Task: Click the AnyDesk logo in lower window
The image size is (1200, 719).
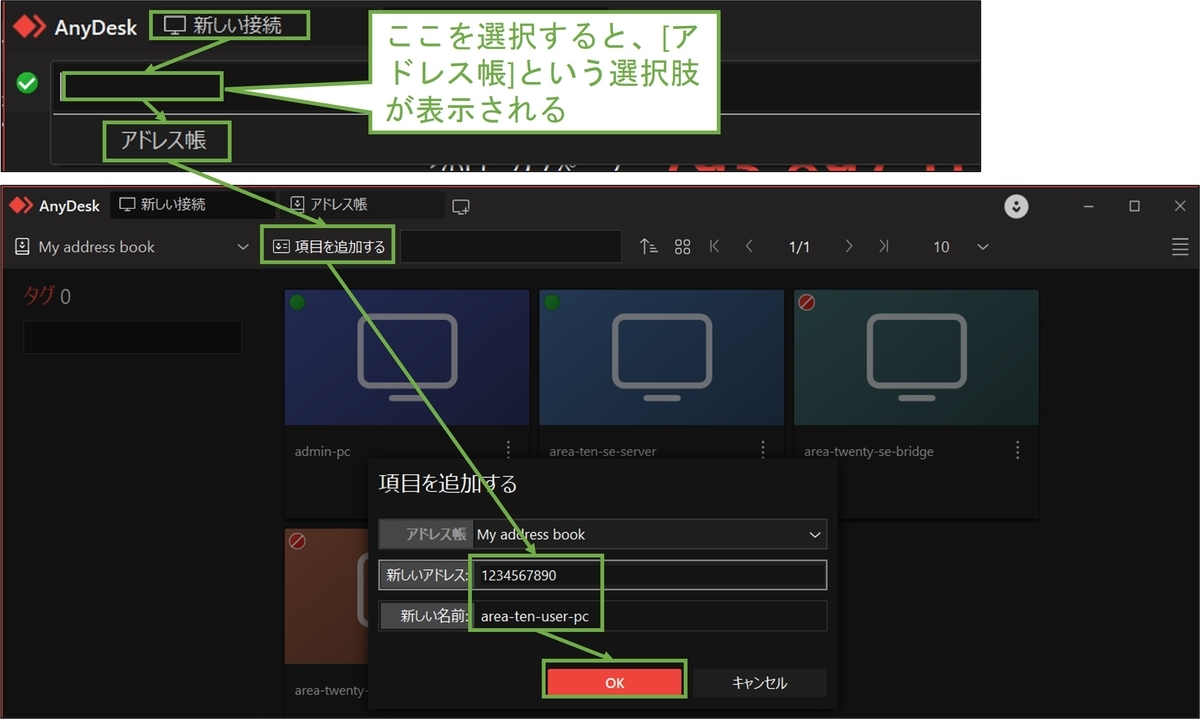Action: (55, 205)
